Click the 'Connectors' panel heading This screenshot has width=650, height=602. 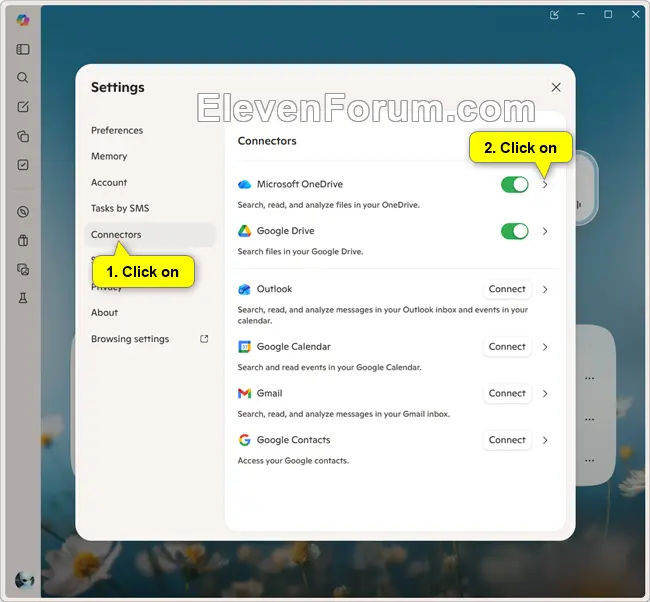click(267, 141)
